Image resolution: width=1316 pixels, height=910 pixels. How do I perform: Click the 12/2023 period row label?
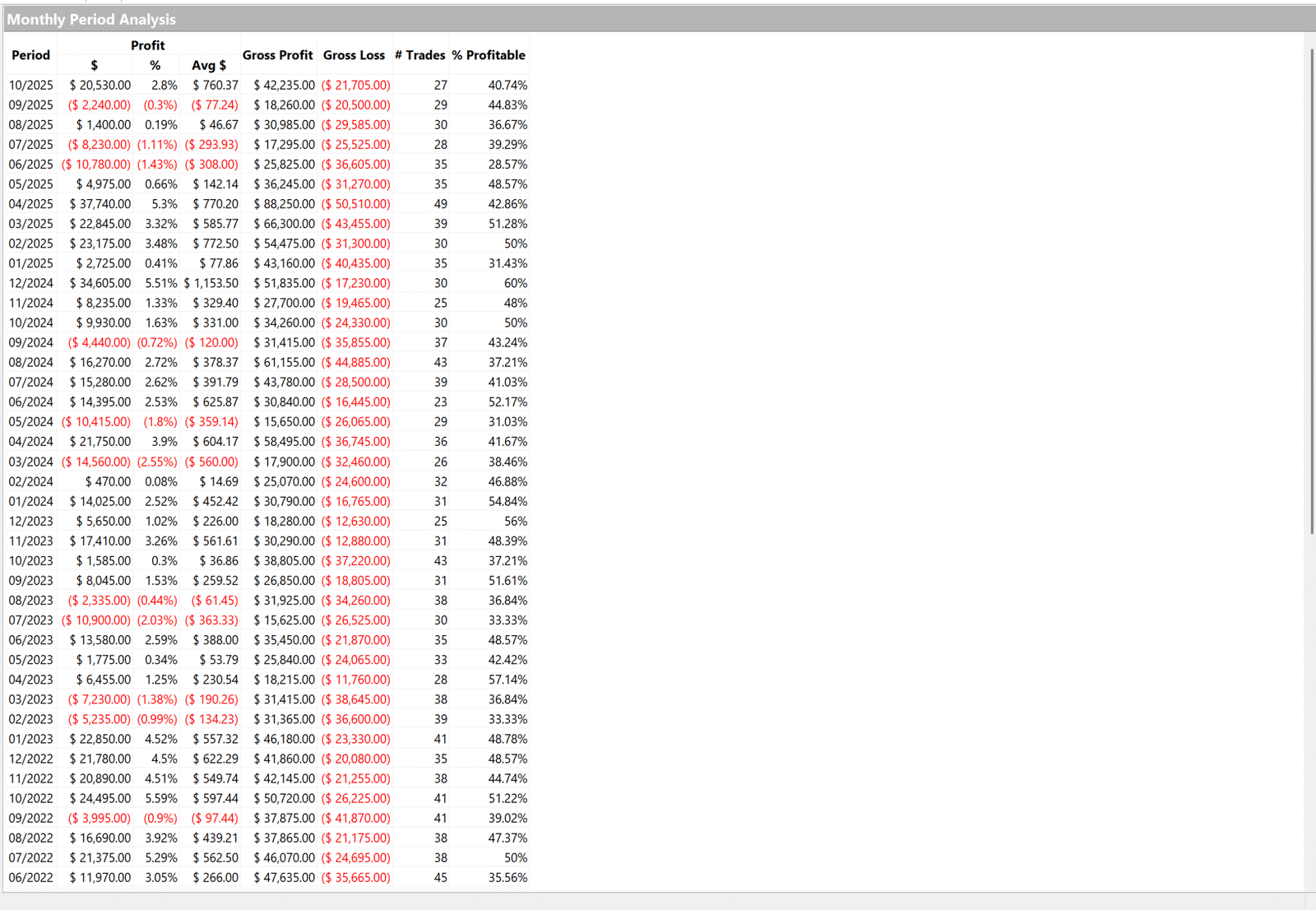pos(30,521)
